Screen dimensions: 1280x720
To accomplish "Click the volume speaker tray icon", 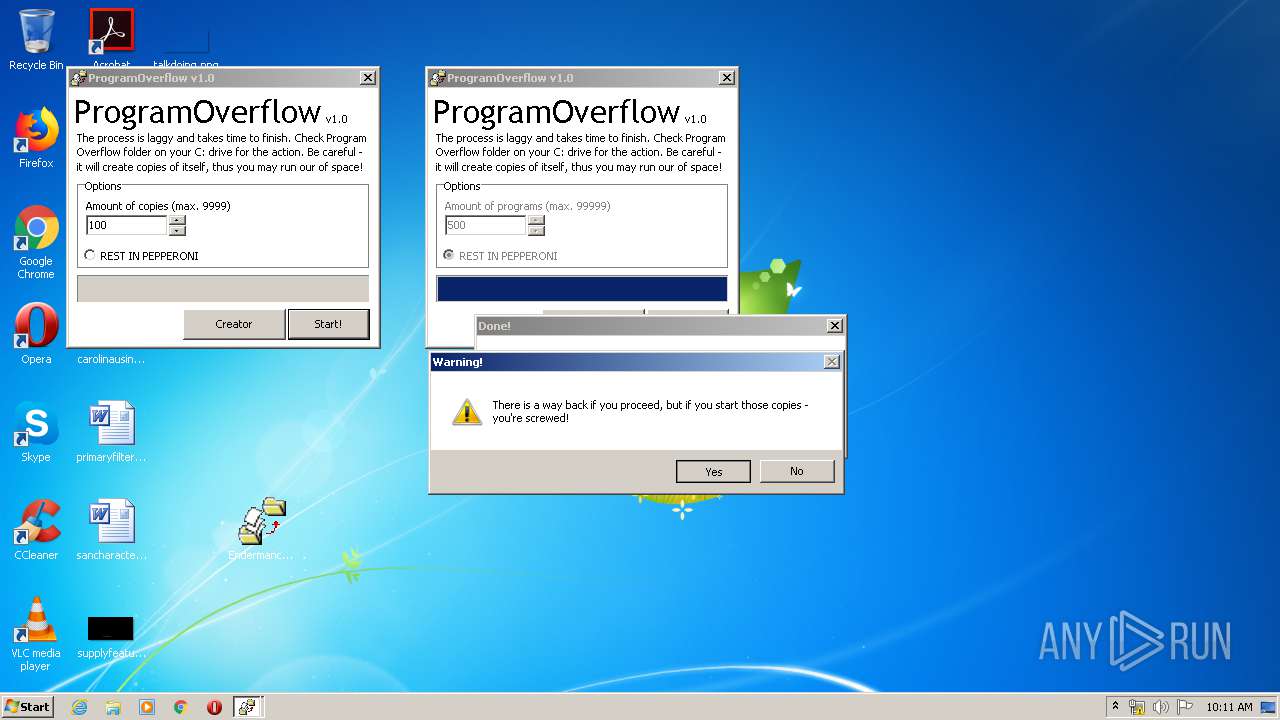I will [x=1161, y=707].
